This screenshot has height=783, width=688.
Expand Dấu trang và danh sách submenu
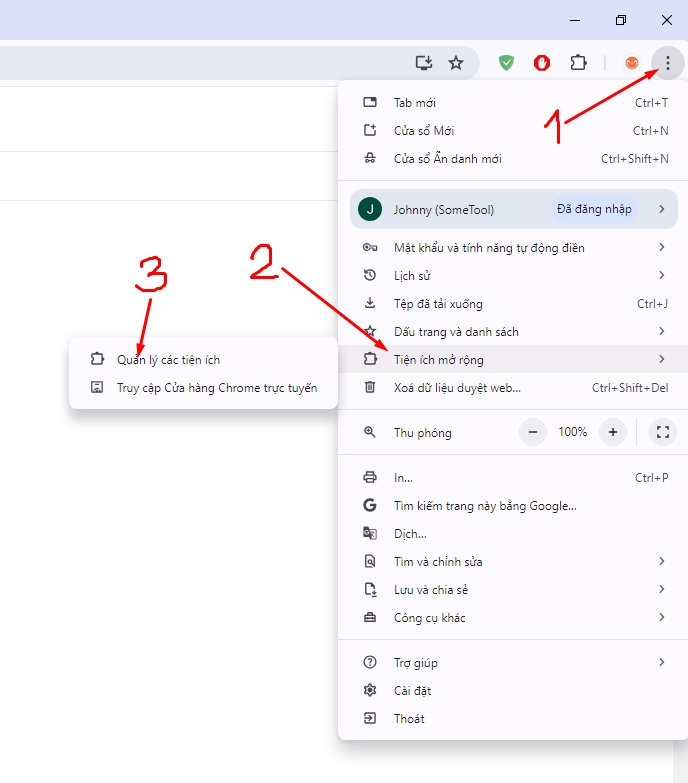[x=514, y=331]
